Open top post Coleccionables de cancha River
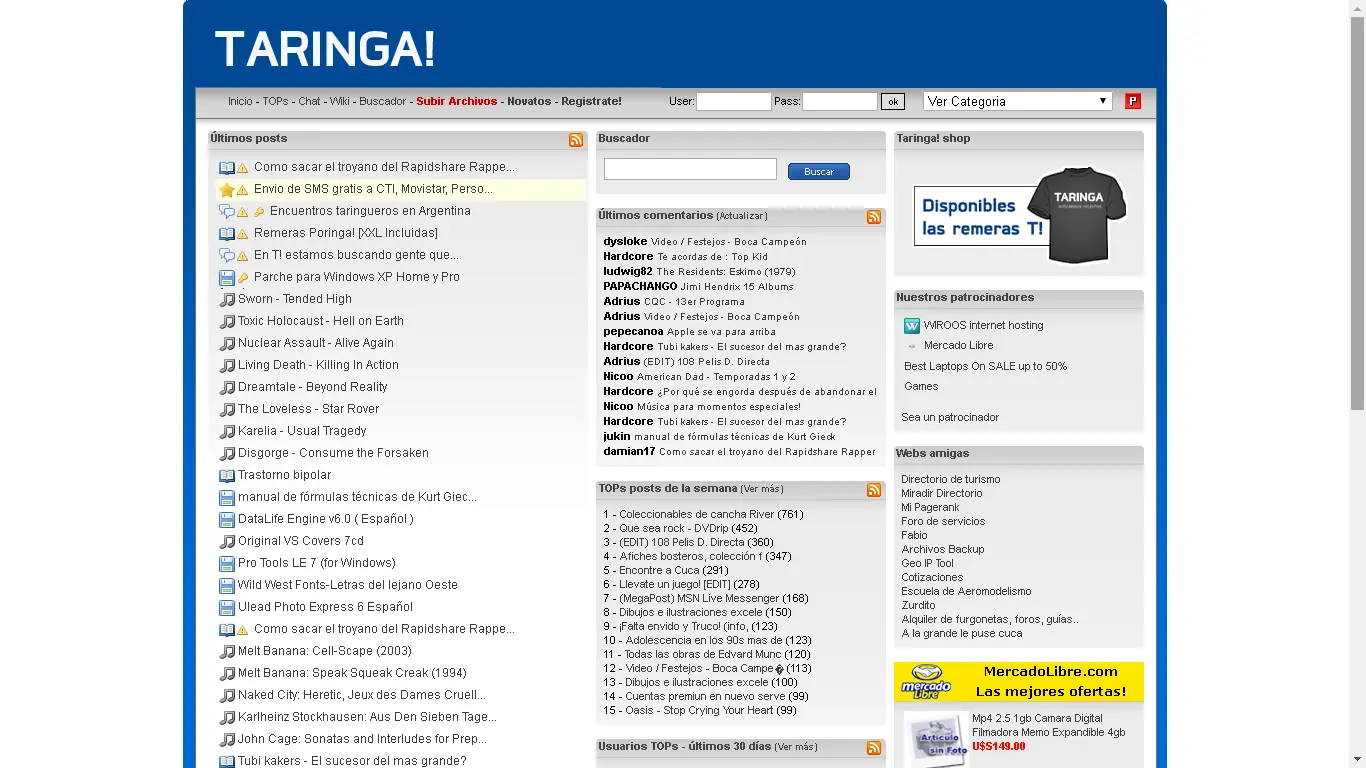Image resolution: width=1366 pixels, height=768 pixels. [x=697, y=514]
